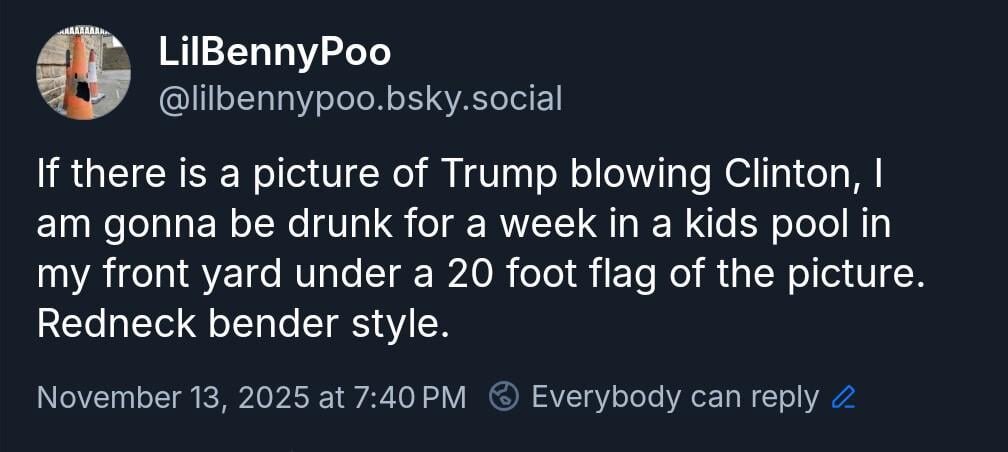Click the orange traffic cone in avatar
Image resolution: width=1008 pixels, height=452 pixels.
point(78,80)
